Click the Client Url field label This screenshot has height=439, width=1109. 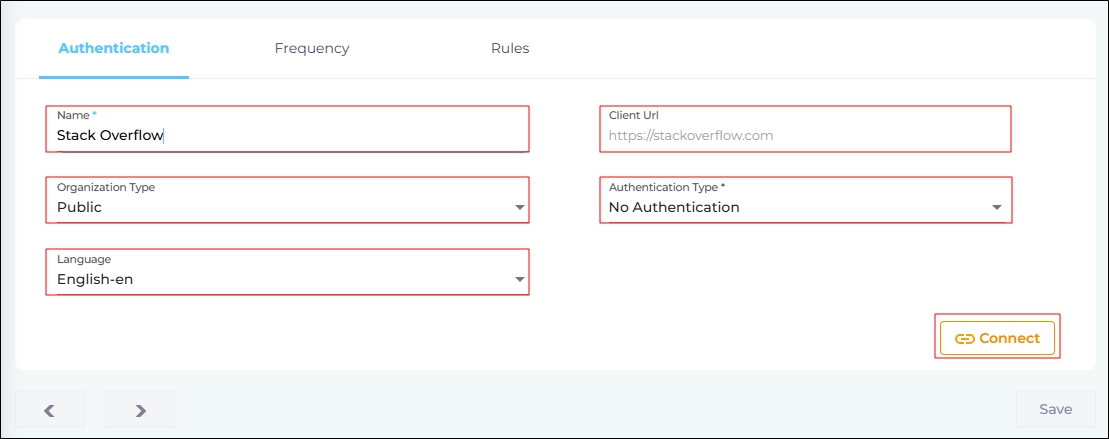[634, 116]
